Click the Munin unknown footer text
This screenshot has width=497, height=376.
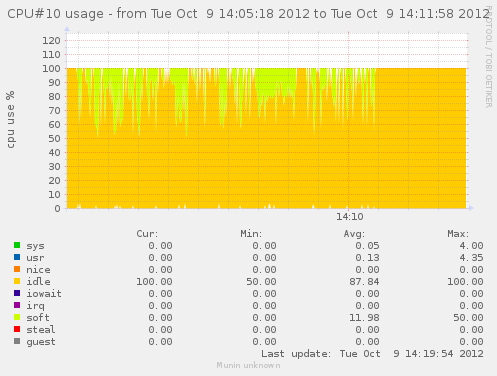tap(248, 365)
